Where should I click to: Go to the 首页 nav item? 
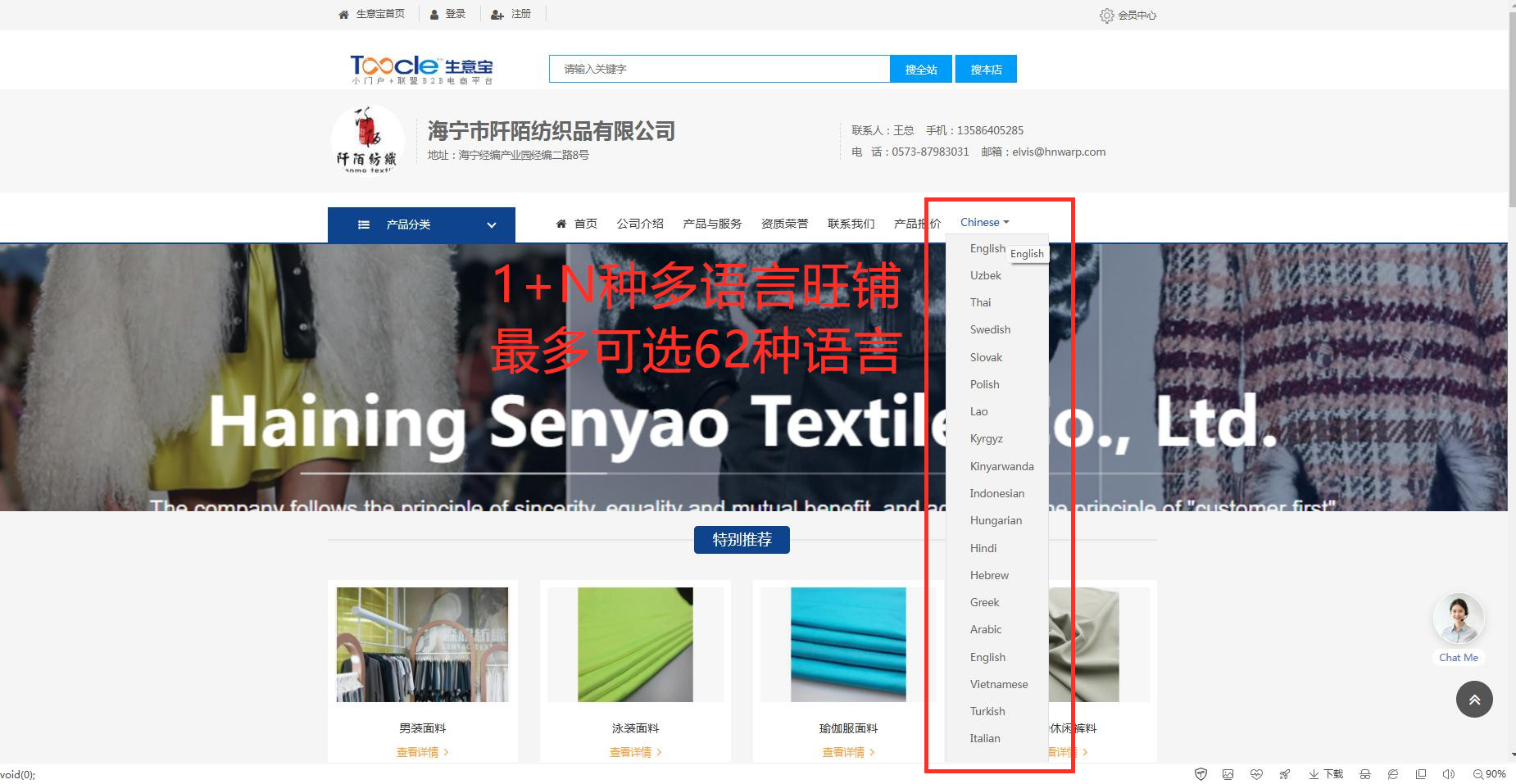[577, 224]
